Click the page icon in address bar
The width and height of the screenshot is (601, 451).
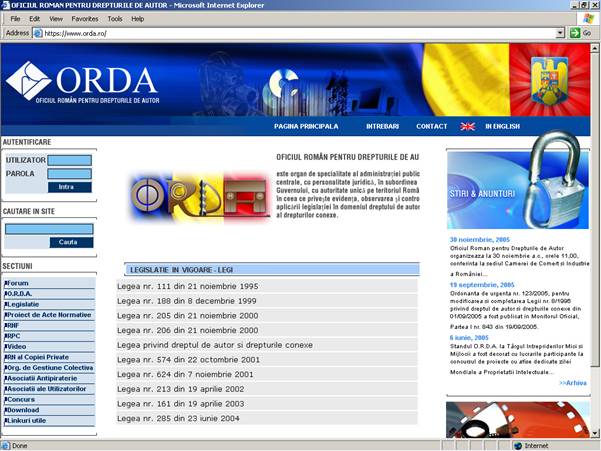tap(38, 33)
